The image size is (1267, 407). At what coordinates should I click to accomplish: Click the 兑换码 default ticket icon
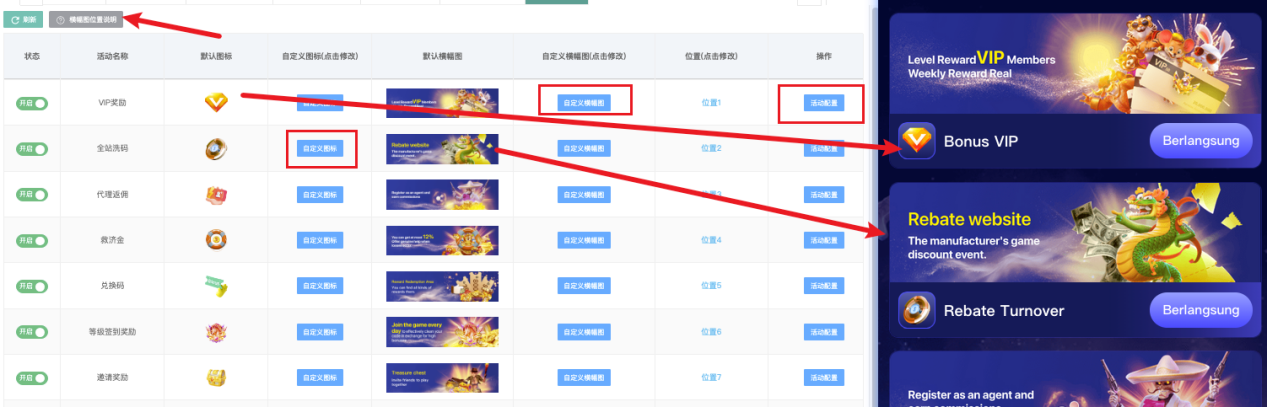point(216,286)
